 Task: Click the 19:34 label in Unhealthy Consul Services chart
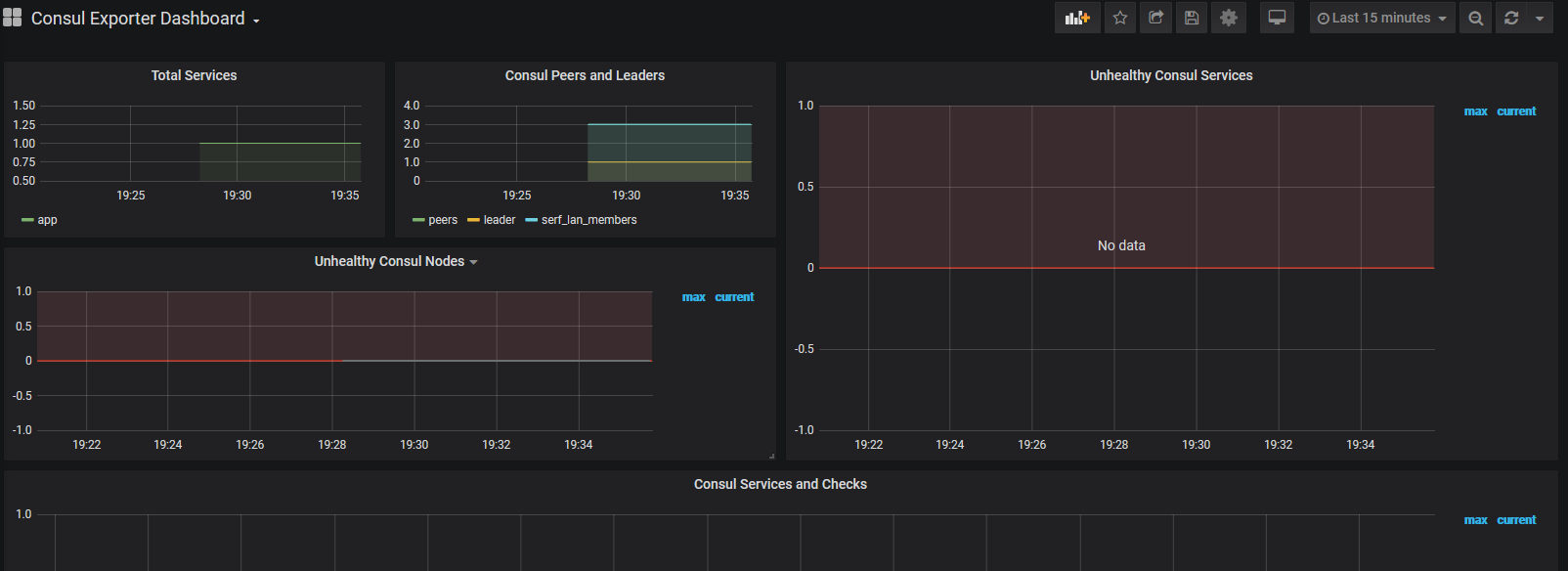[x=1361, y=445]
